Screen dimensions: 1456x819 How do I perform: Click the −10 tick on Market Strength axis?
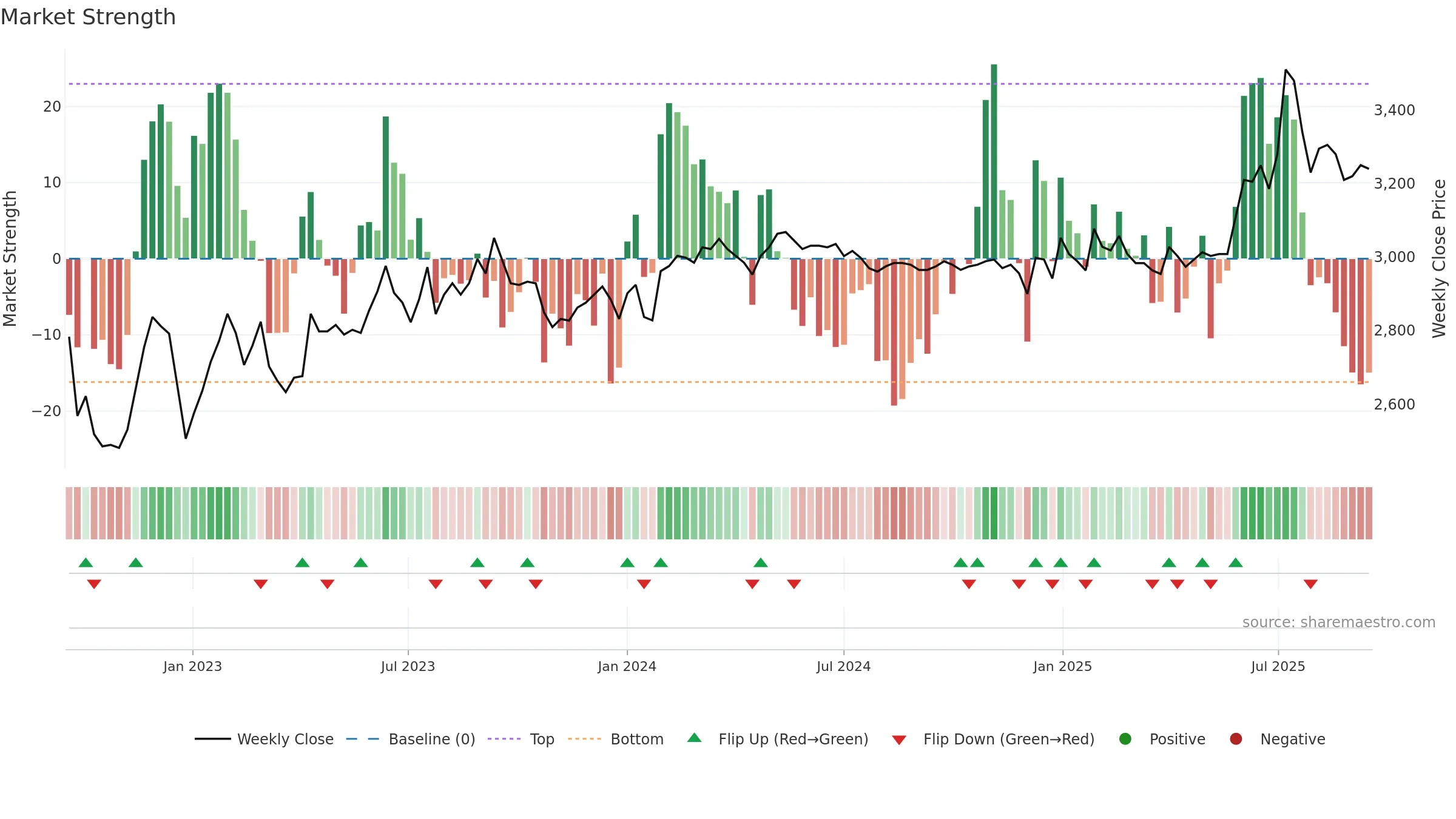47,335
